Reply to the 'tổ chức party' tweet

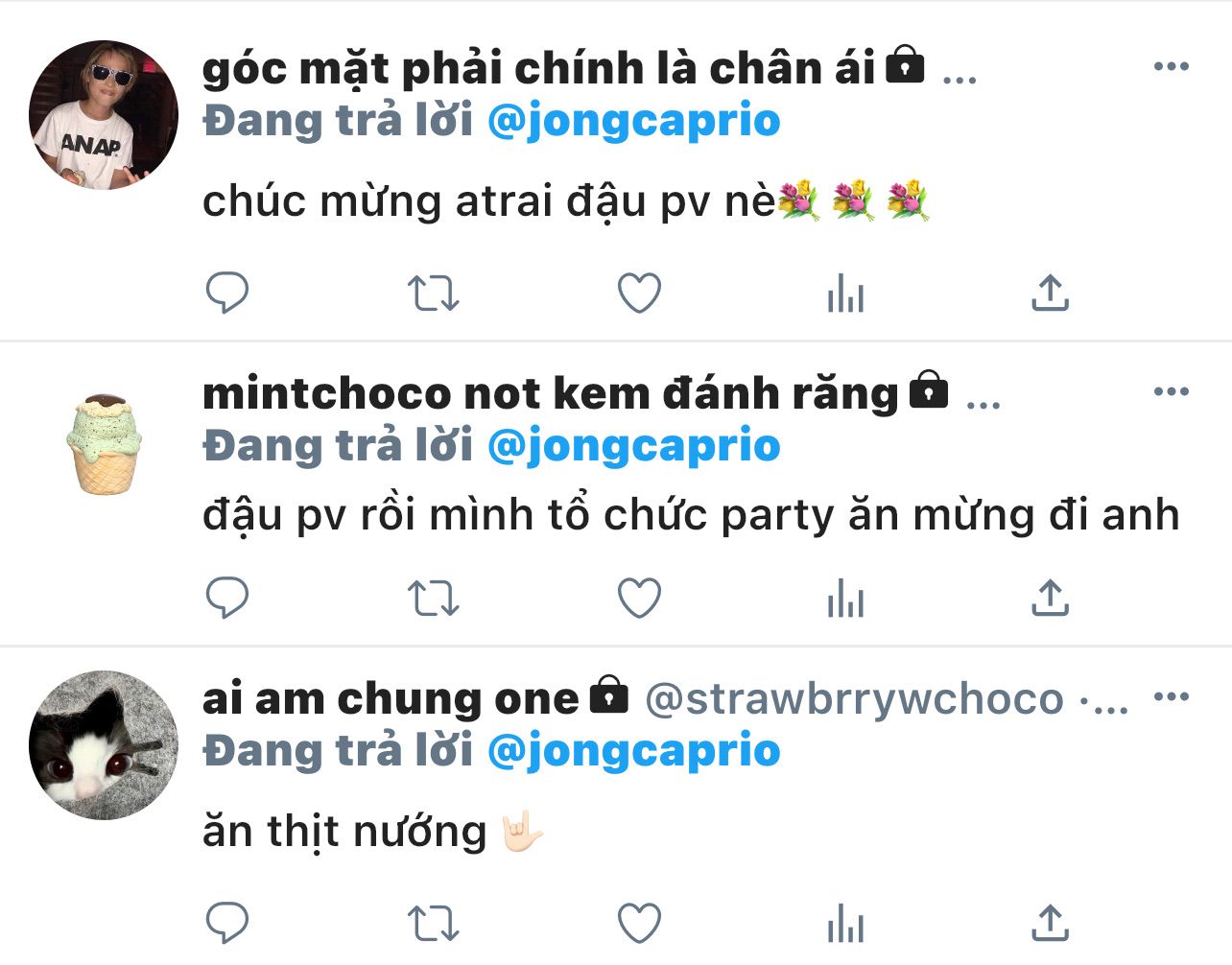pyautogui.click(x=227, y=599)
